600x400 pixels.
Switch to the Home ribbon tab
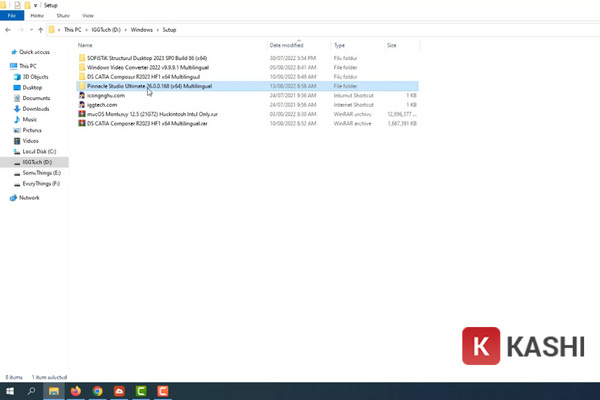[x=37, y=16]
